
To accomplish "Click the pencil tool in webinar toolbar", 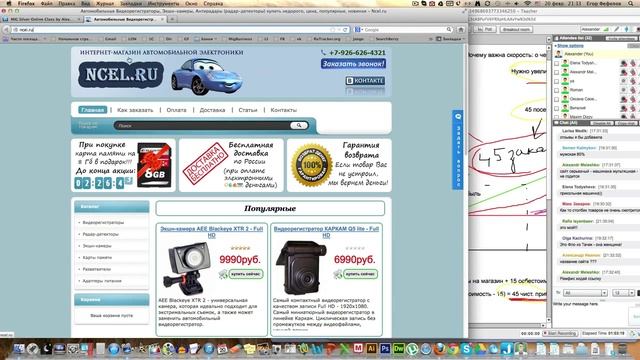I will (x=617, y=29).
